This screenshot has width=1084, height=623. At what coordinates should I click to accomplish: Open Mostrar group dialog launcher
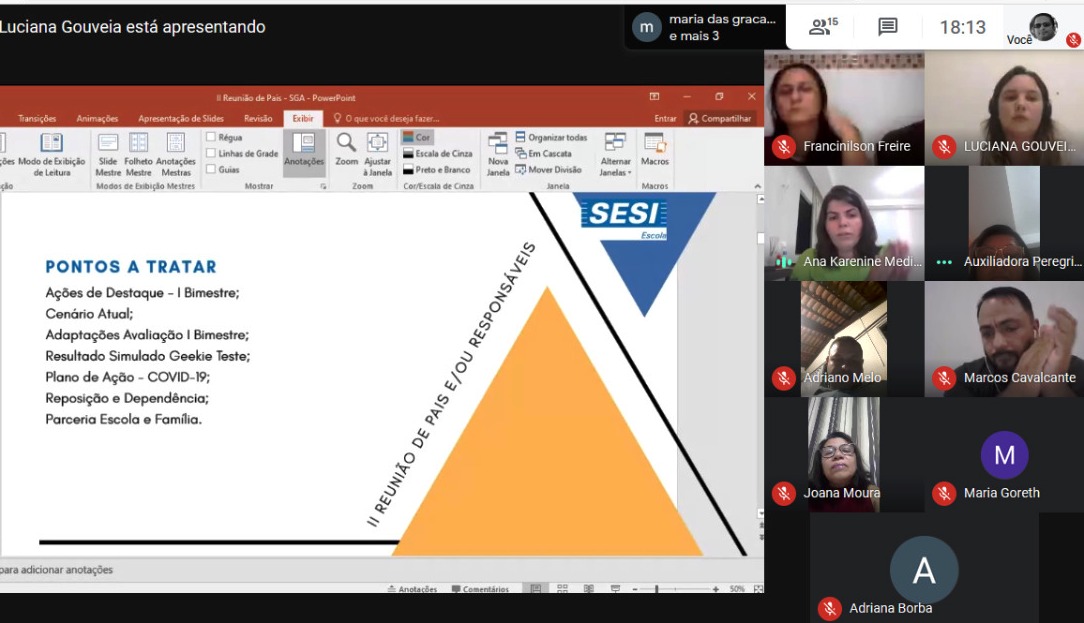tap(323, 186)
